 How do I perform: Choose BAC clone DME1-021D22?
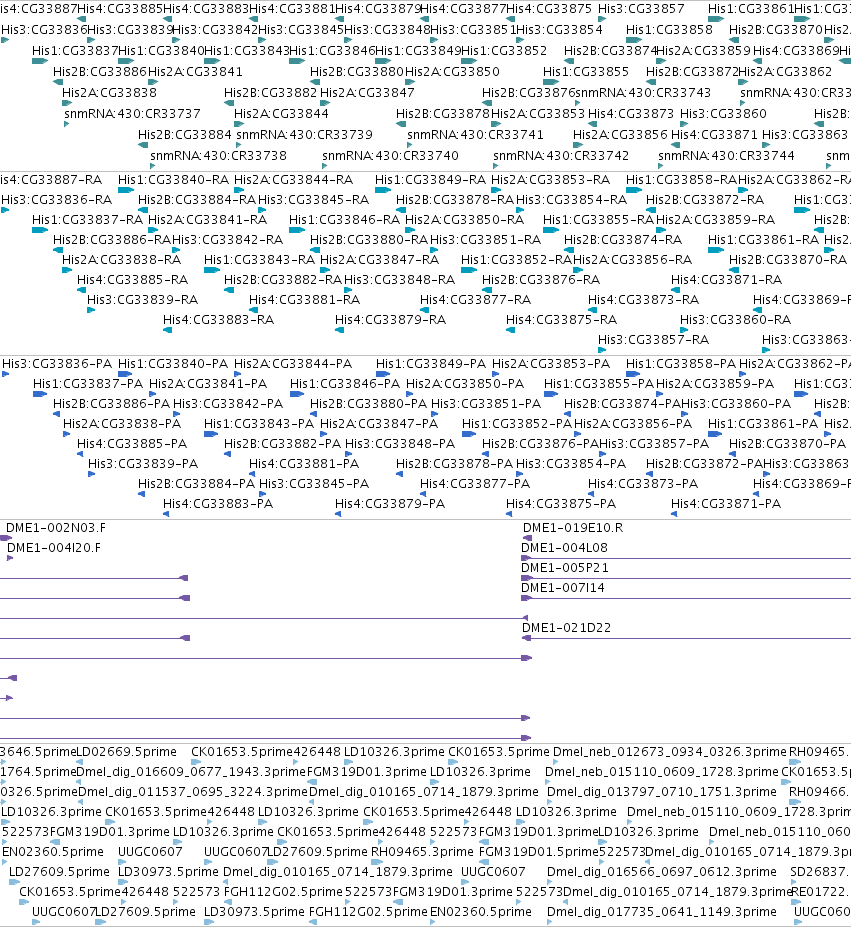click(x=567, y=628)
